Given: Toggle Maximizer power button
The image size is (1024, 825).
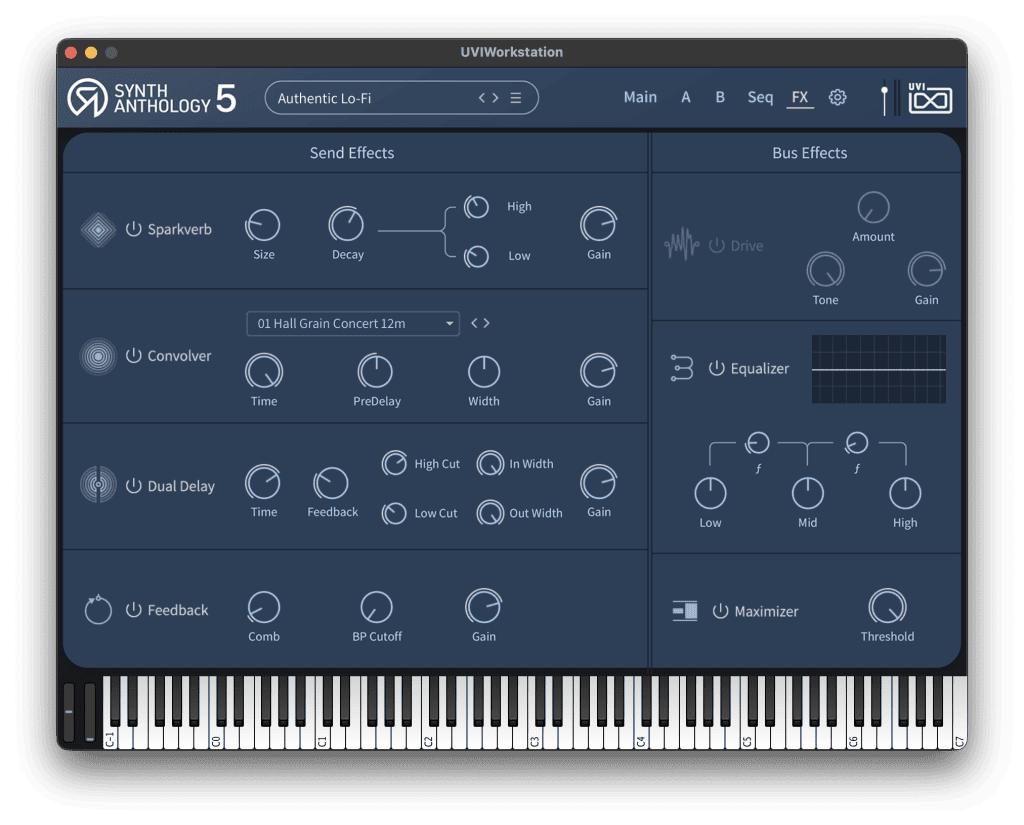Looking at the screenshot, I should [720, 611].
